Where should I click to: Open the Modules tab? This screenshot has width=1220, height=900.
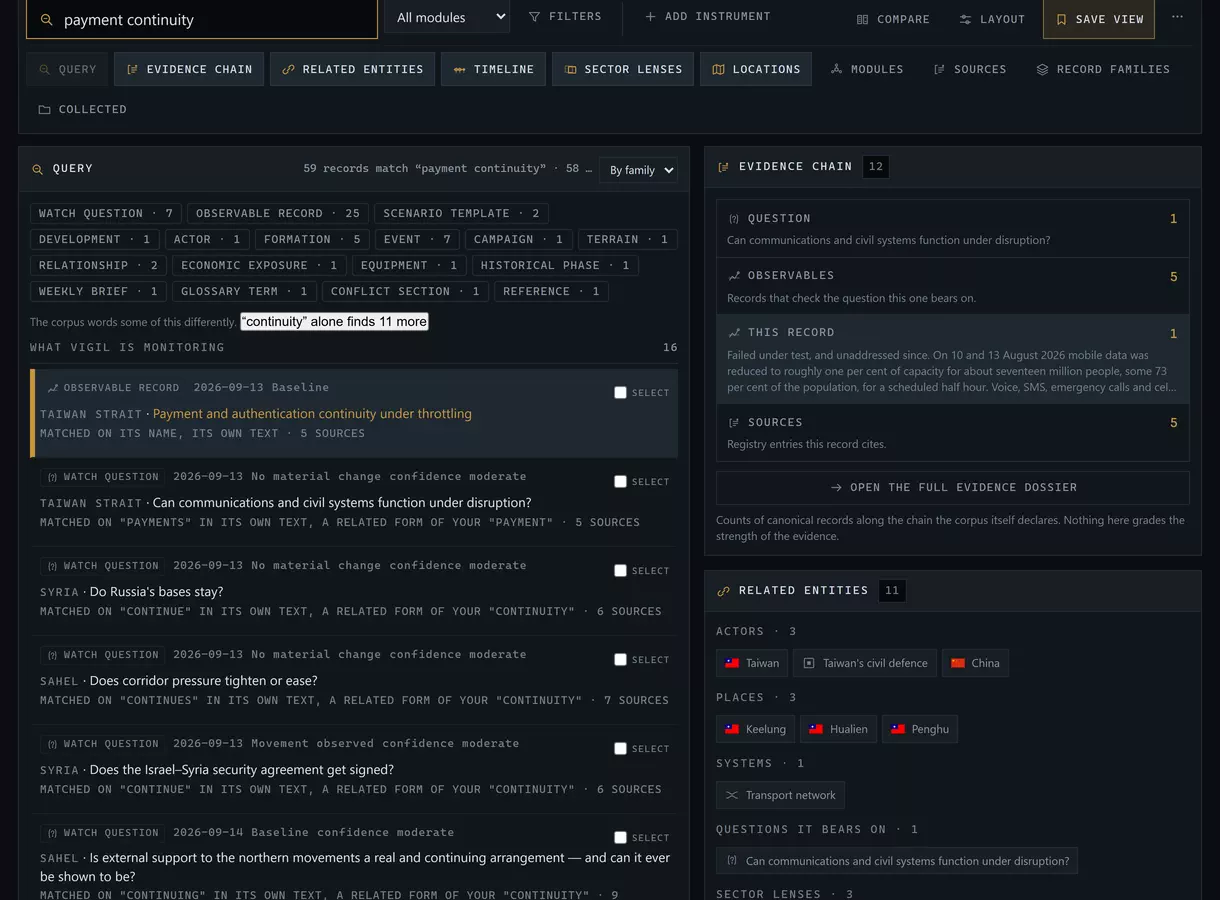click(x=866, y=69)
